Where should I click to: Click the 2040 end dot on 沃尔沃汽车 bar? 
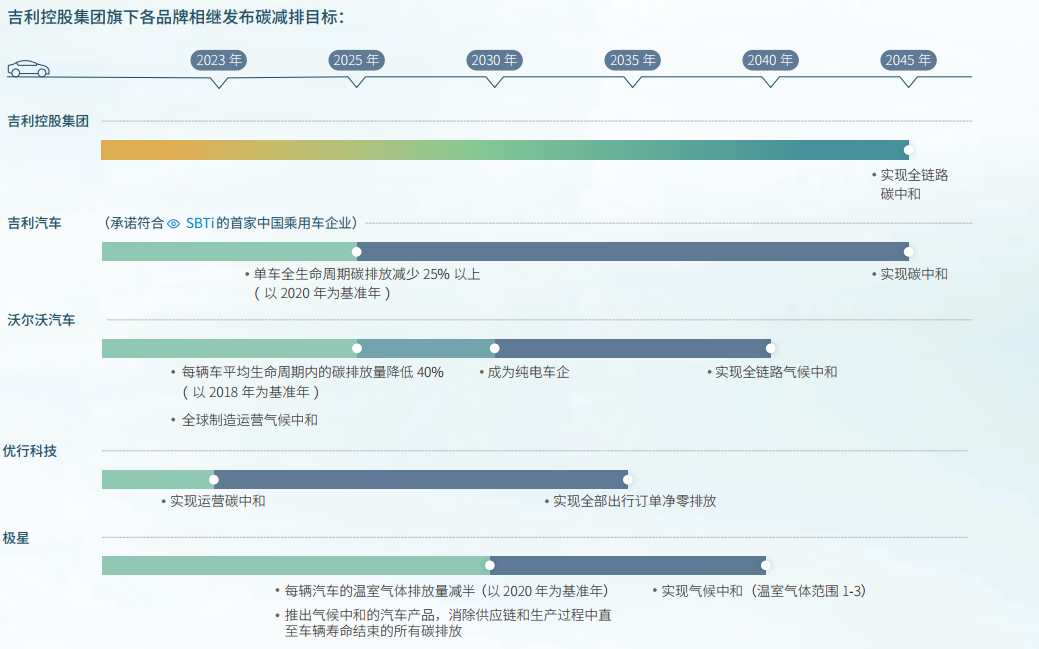770,349
